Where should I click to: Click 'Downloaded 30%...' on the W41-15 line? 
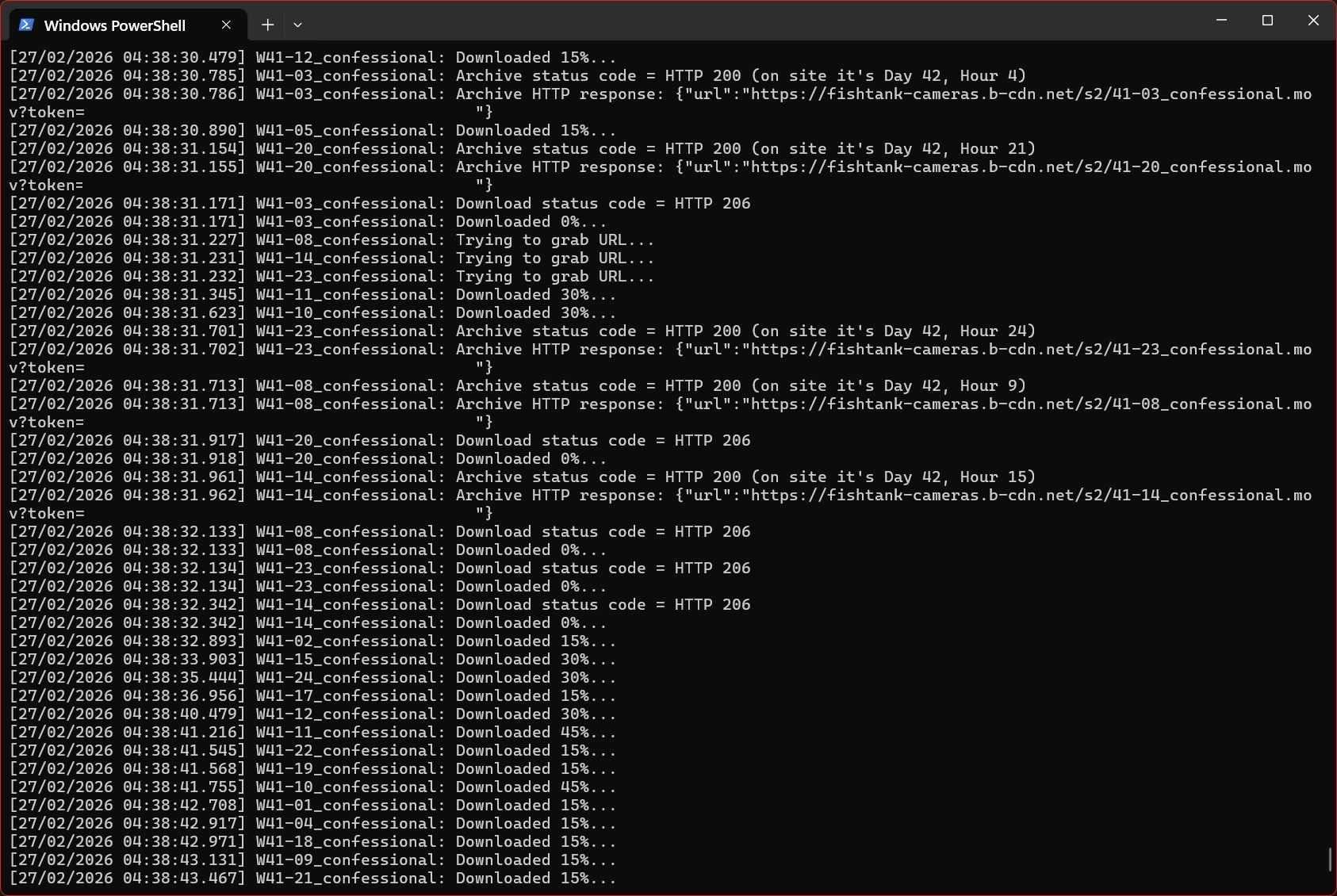pos(536,660)
